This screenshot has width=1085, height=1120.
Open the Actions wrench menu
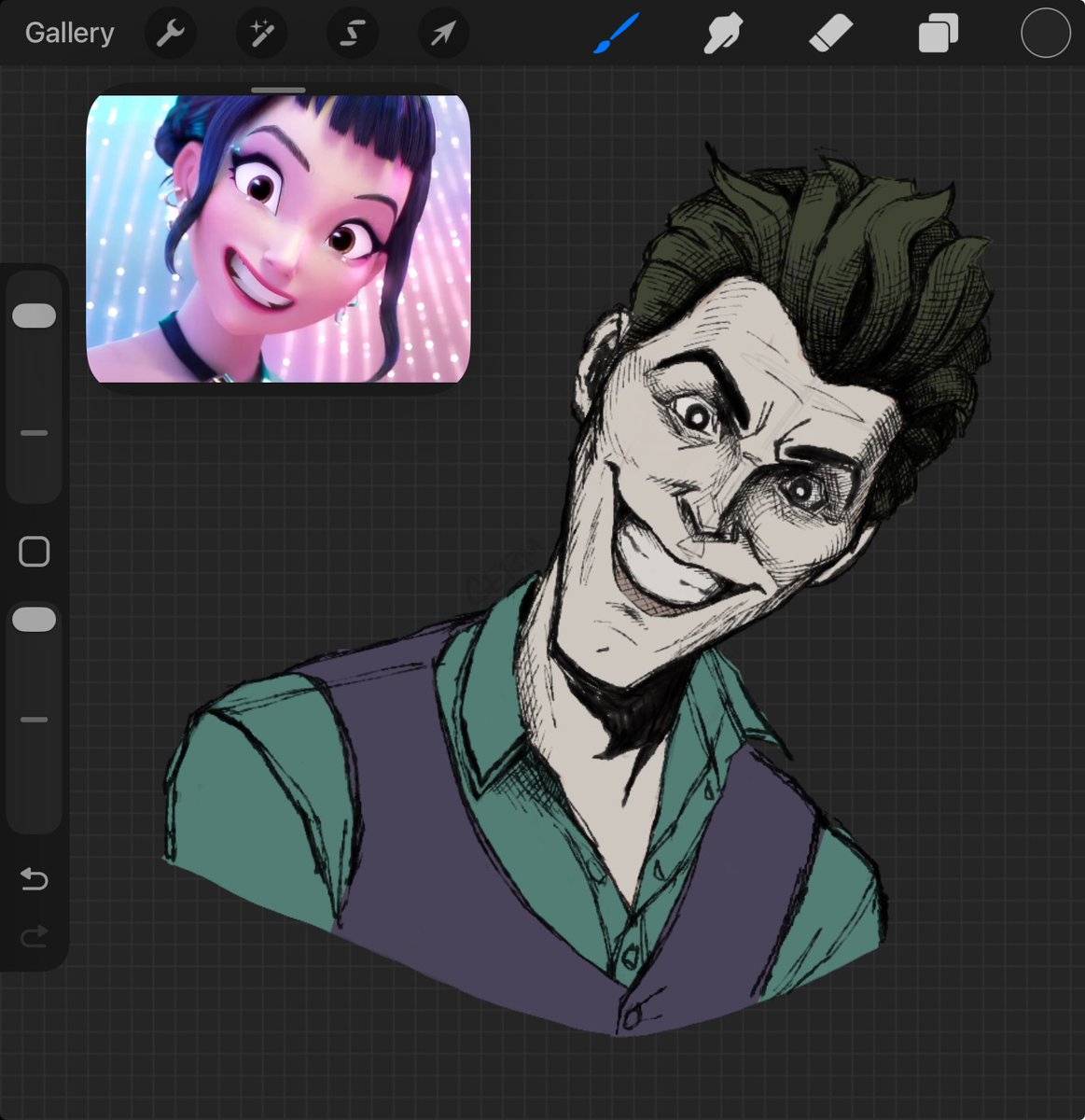tap(171, 35)
